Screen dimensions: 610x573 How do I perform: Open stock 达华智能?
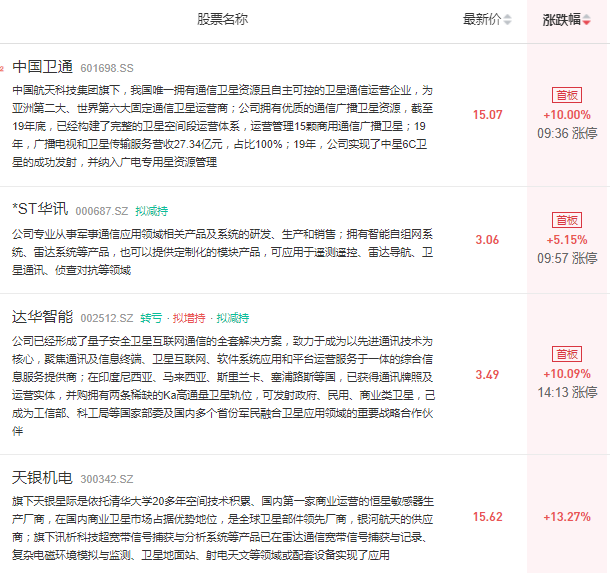[42, 317]
